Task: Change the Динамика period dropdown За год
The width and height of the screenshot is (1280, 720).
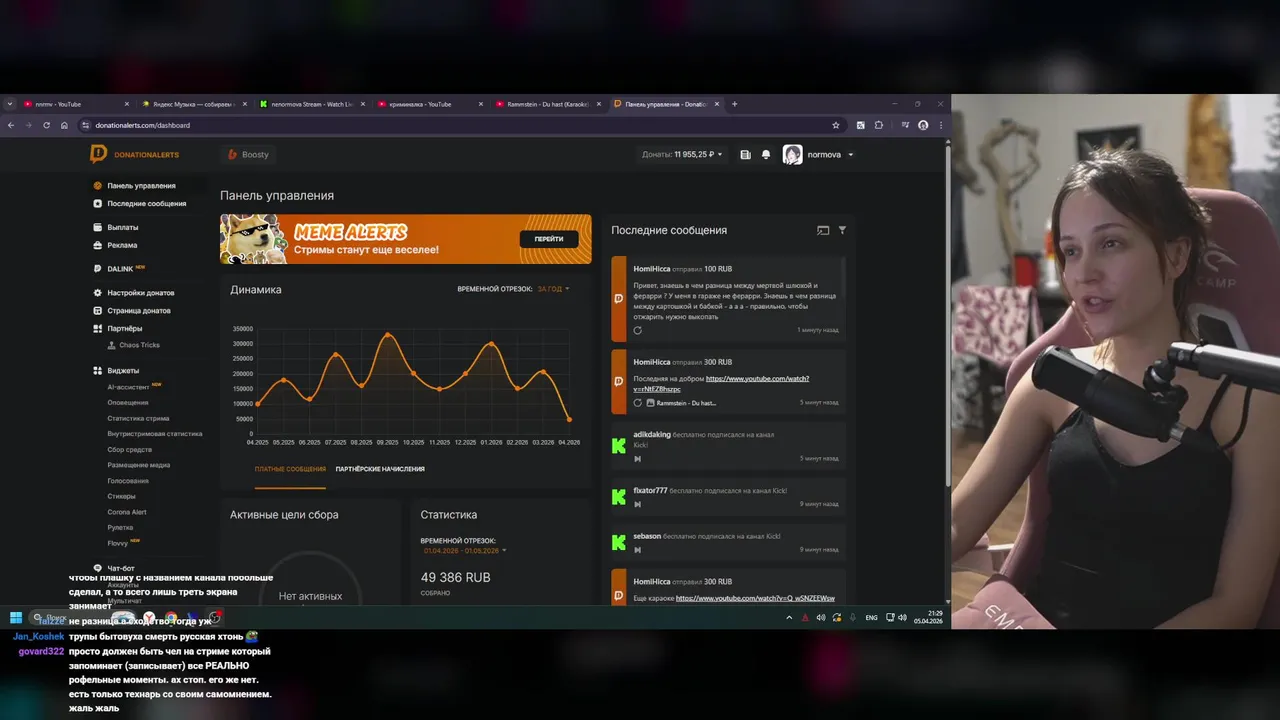Action: click(x=553, y=289)
